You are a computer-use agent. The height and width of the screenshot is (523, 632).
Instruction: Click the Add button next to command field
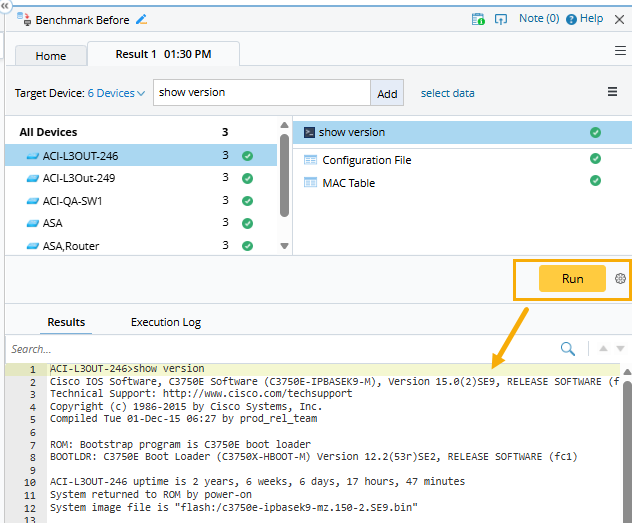387,93
